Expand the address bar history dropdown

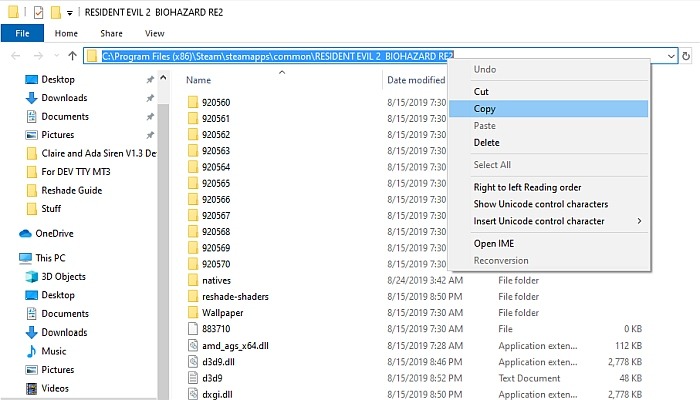(x=671, y=56)
